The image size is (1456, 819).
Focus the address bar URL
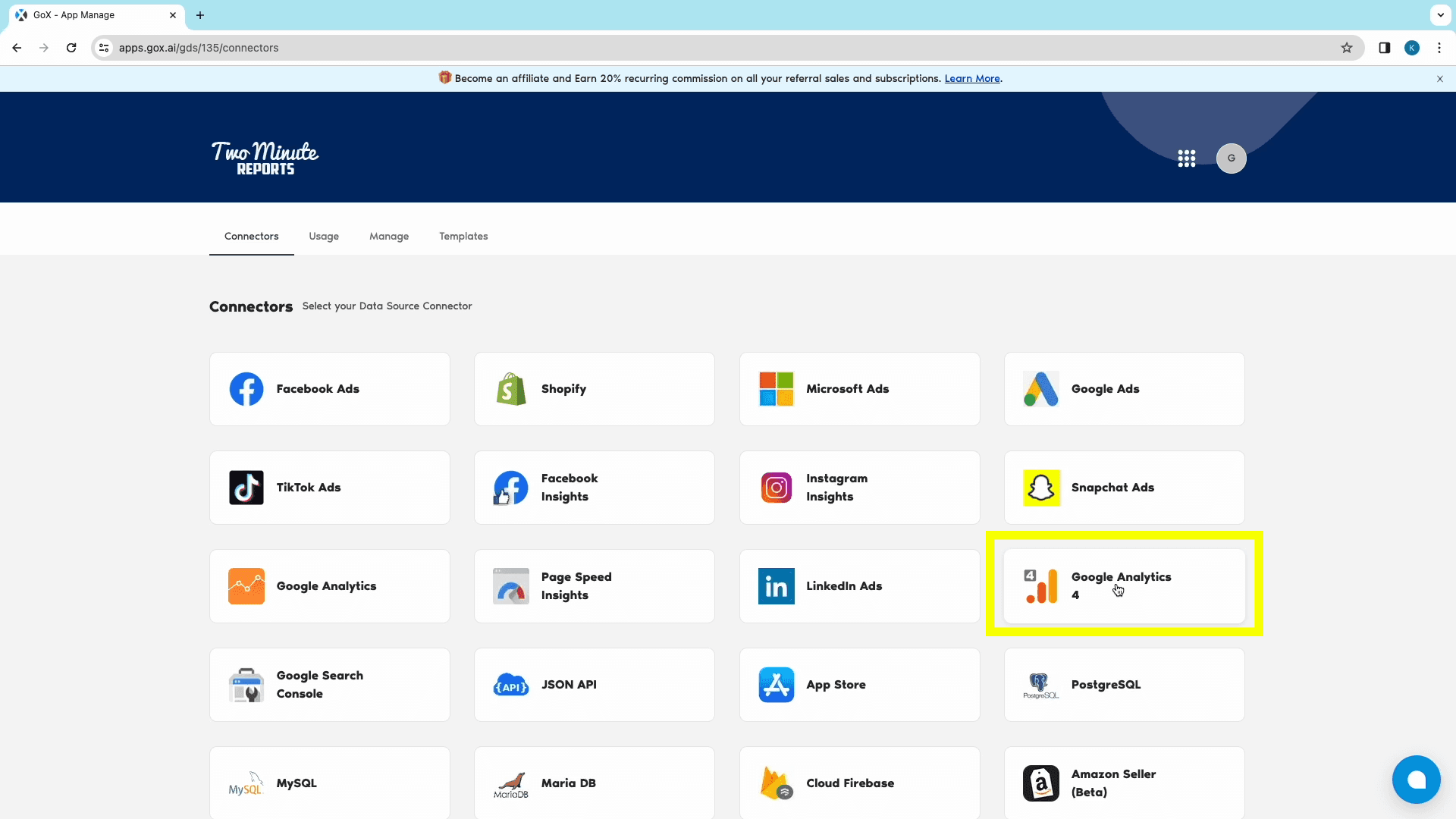(728, 48)
